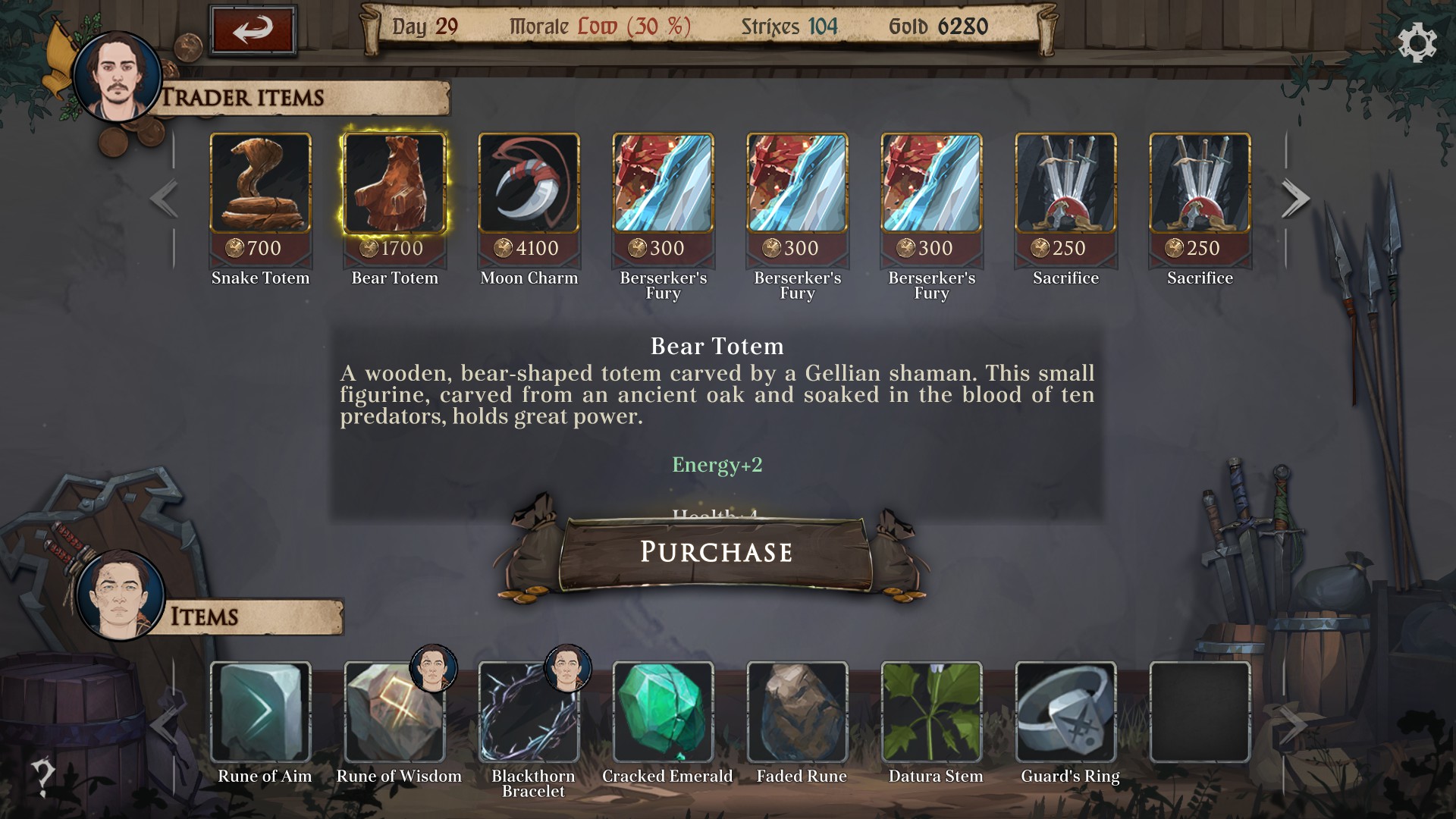Click the player portrait beside Items

coord(121,595)
